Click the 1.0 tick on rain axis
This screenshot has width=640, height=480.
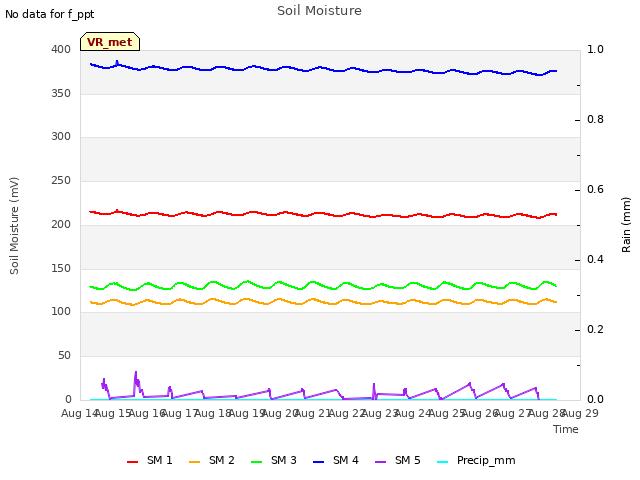595,49
